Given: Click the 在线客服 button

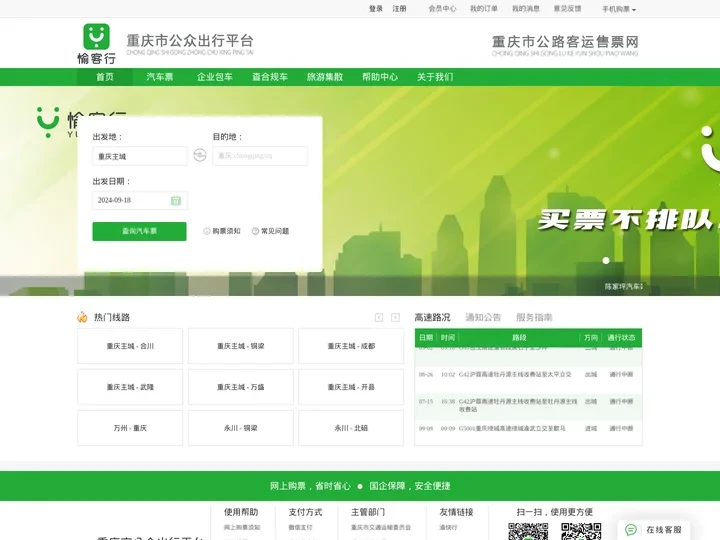Looking at the screenshot, I should 654,529.
